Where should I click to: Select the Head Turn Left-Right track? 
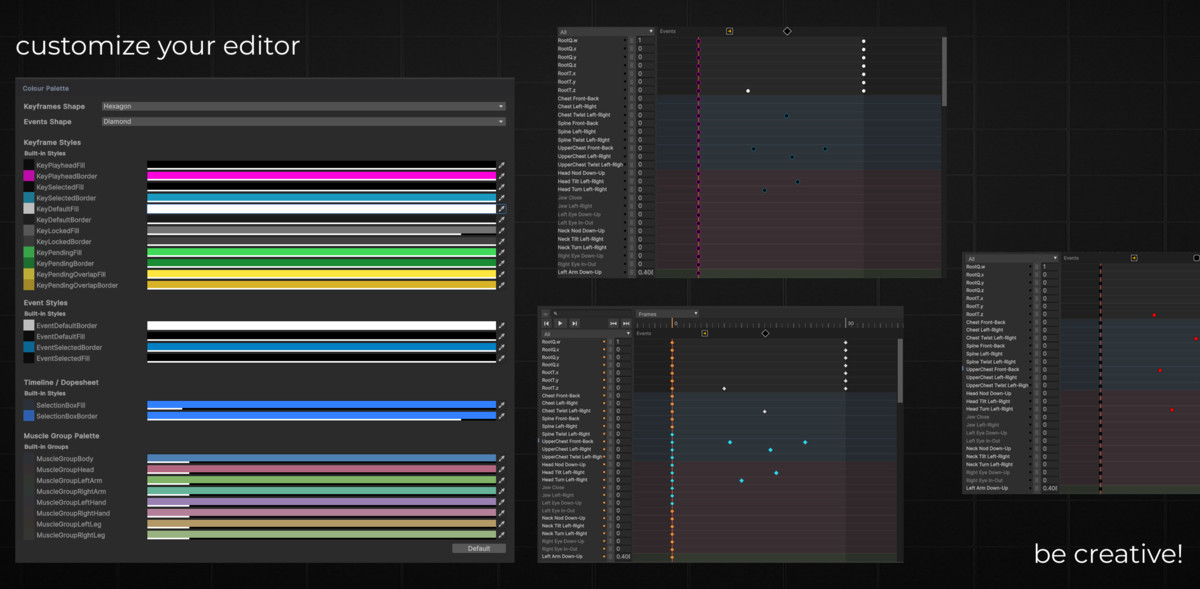point(570,480)
